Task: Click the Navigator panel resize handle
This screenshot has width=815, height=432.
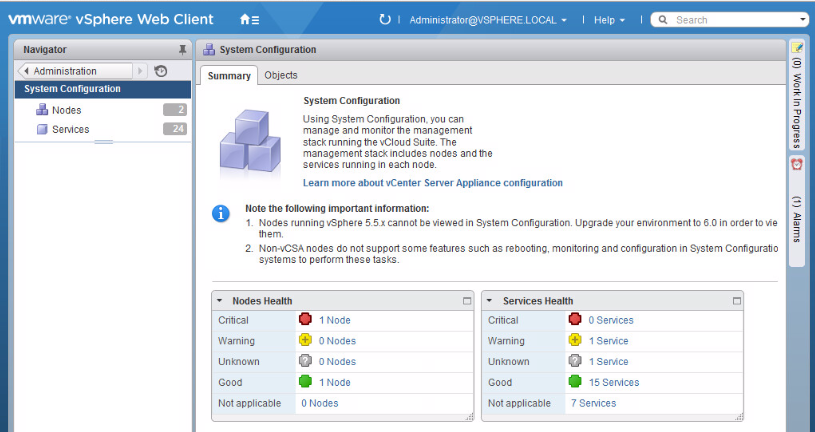Action: (103, 141)
